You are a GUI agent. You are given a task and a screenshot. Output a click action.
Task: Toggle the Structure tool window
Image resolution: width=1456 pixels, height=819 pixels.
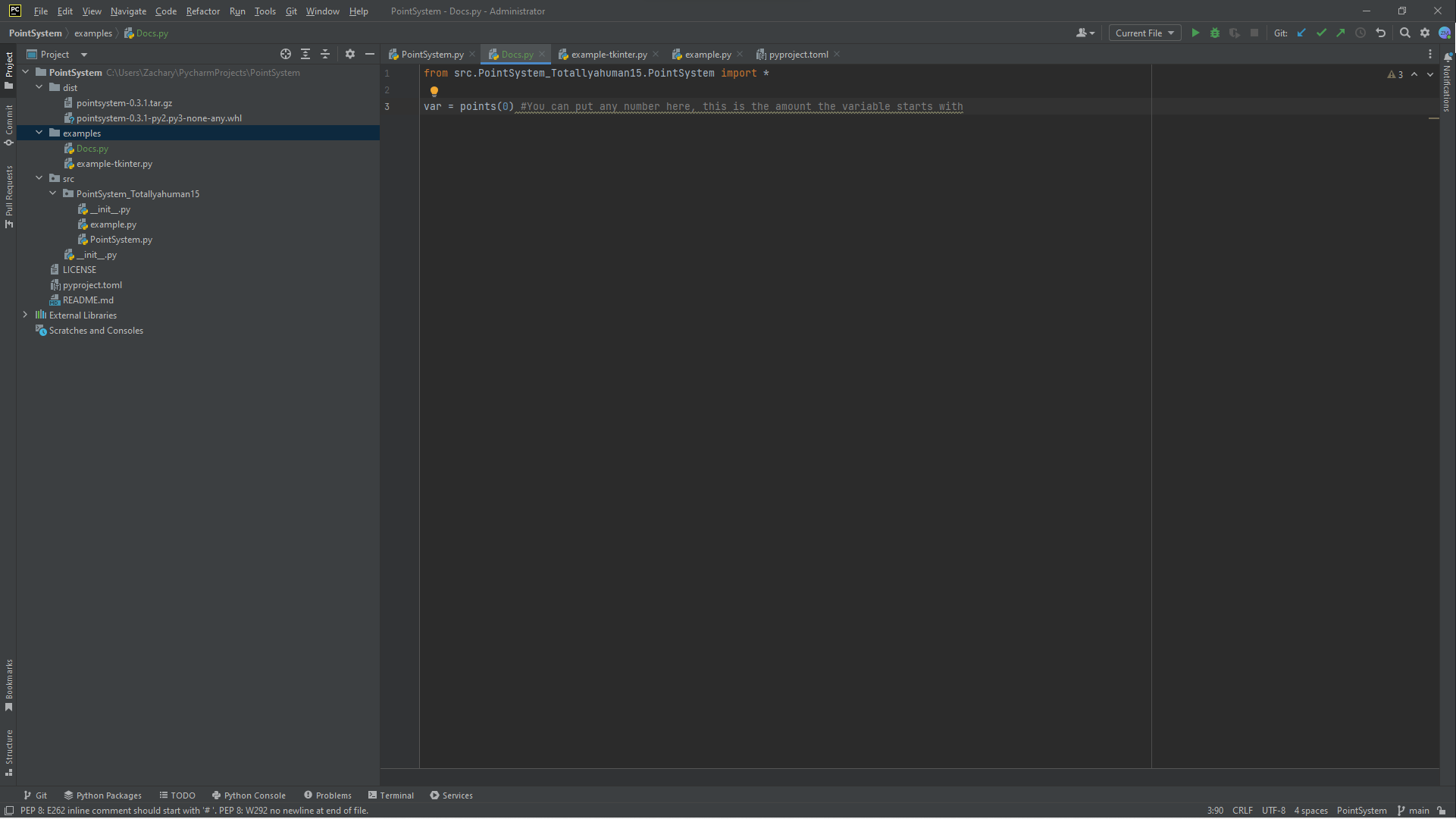pyautogui.click(x=9, y=752)
